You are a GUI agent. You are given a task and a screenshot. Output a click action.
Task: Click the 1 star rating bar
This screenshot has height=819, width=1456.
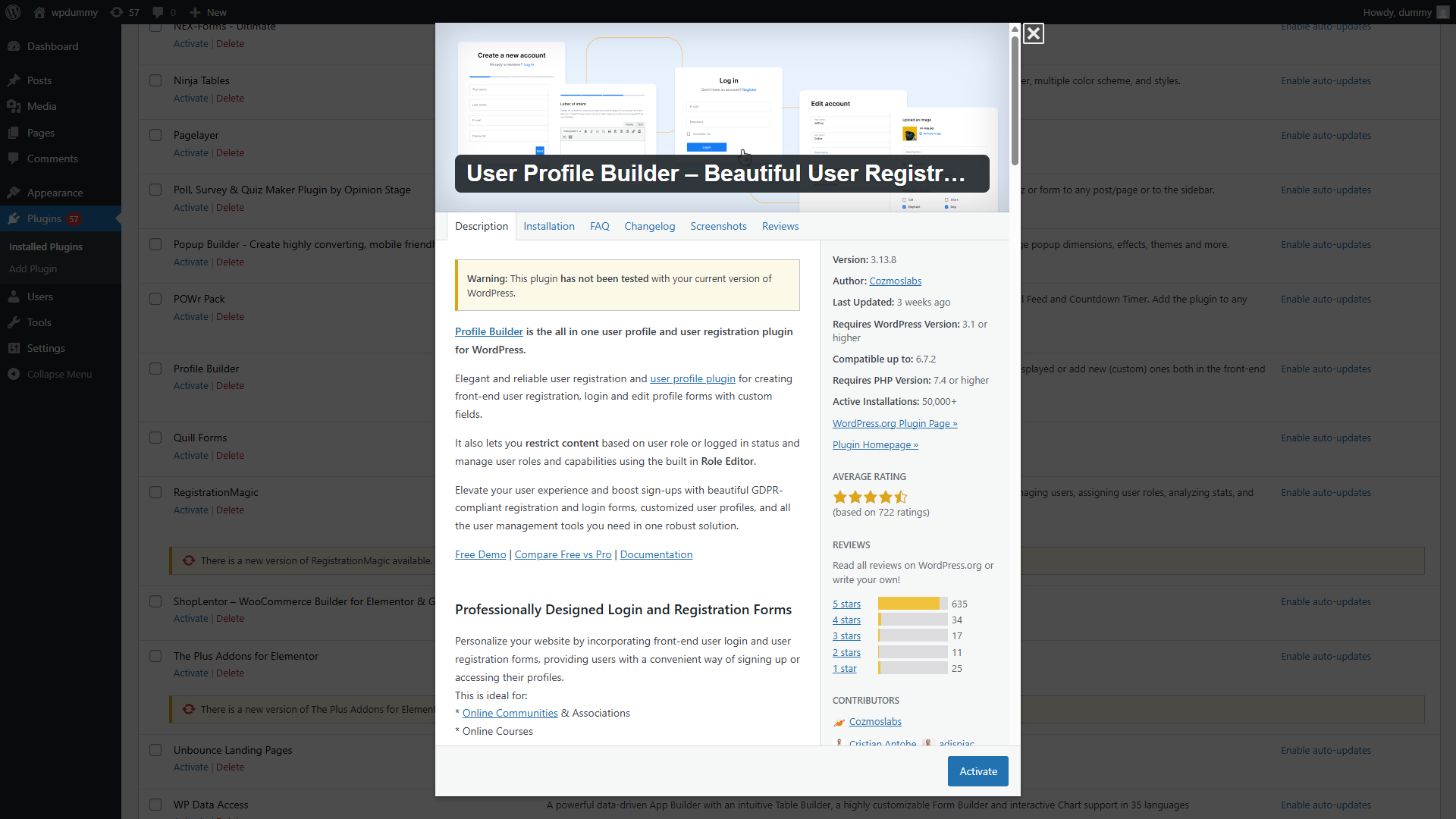click(x=912, y=668)
